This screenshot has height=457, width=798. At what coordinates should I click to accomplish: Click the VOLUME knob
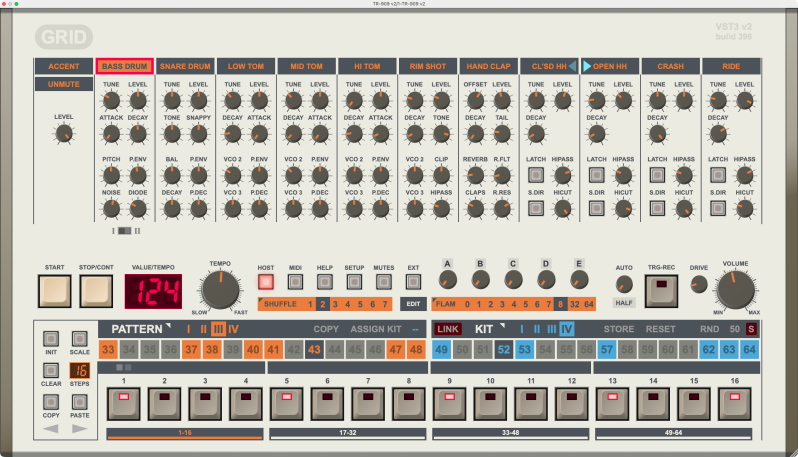tap(735, 290)
